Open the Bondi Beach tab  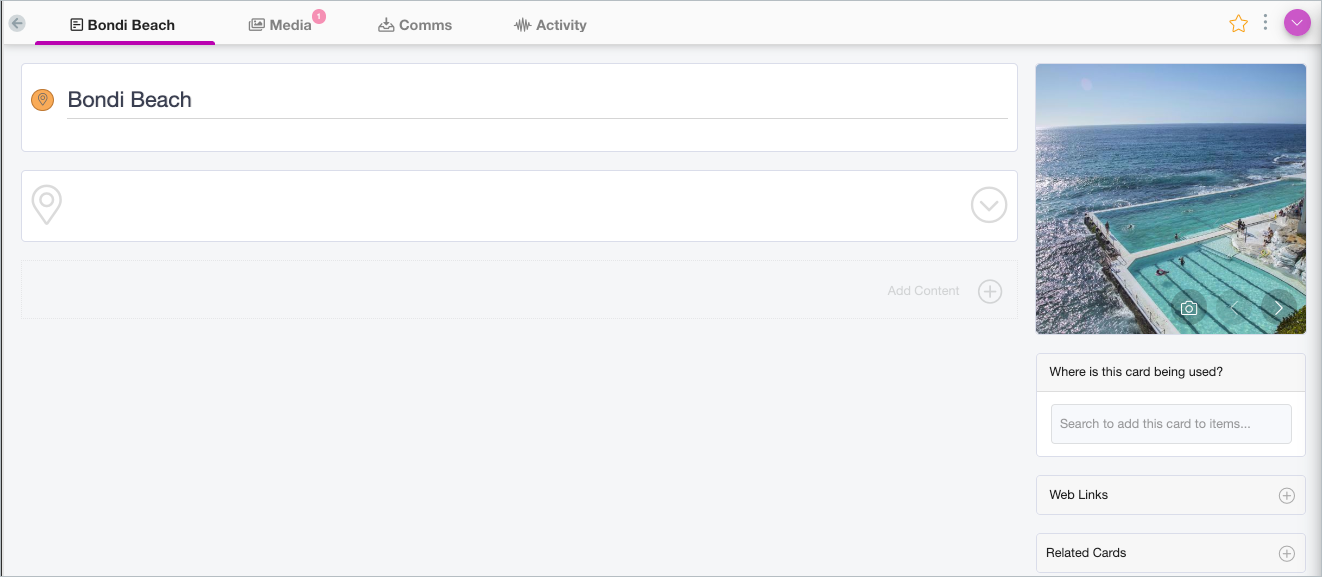tap(123, 25)
